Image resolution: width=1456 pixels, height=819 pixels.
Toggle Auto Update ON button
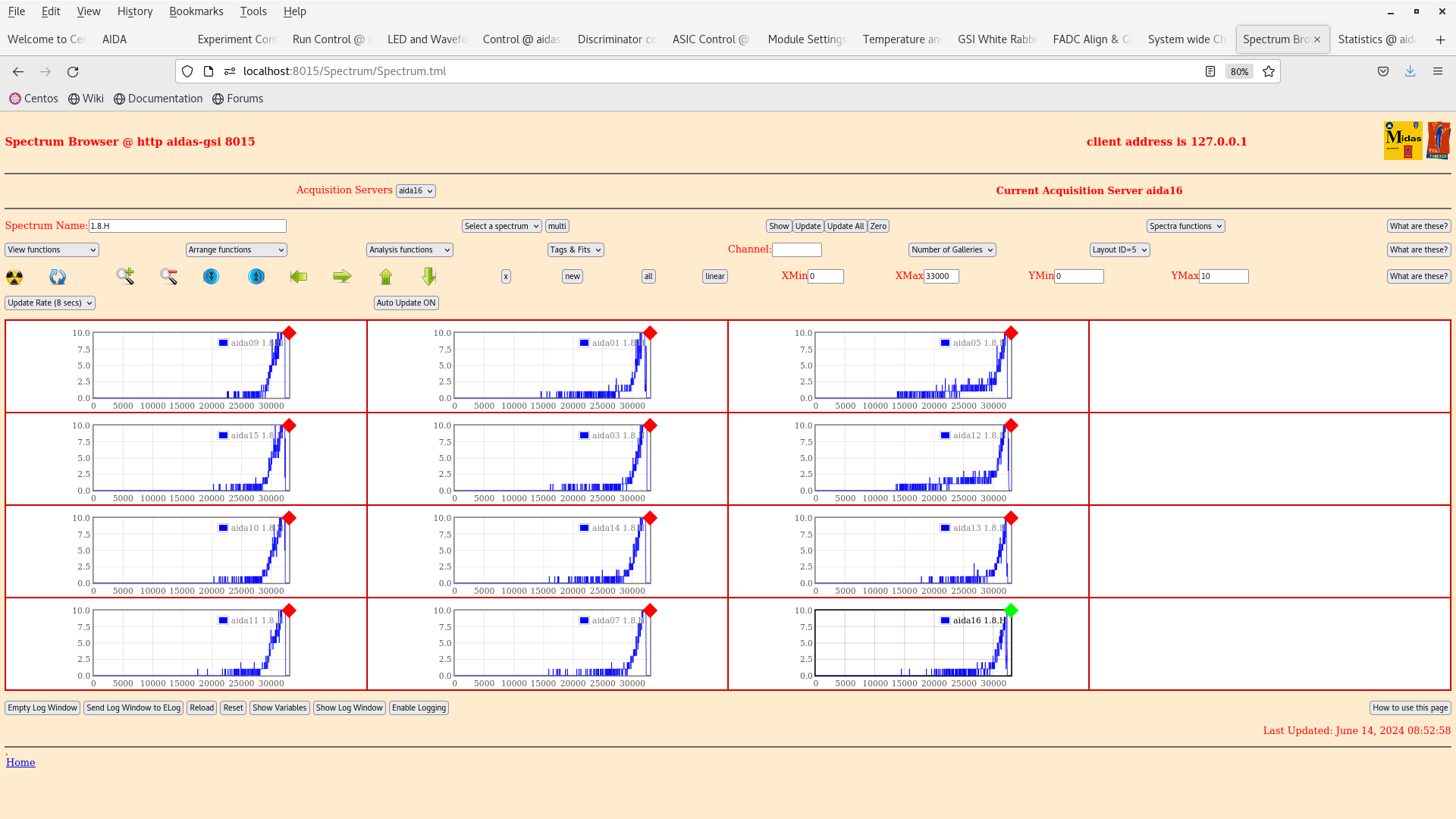click(x=405, y=302)
